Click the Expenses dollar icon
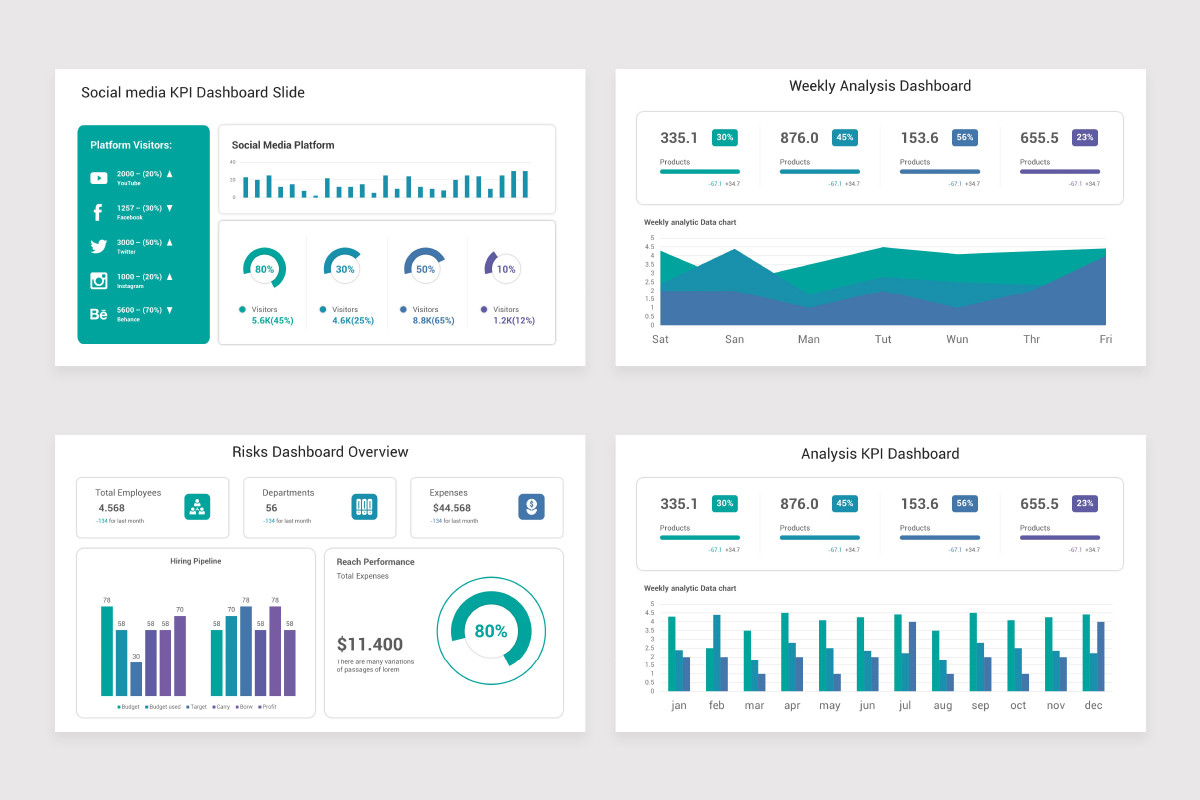The image size is (1200, 800). tap(531, 507)
